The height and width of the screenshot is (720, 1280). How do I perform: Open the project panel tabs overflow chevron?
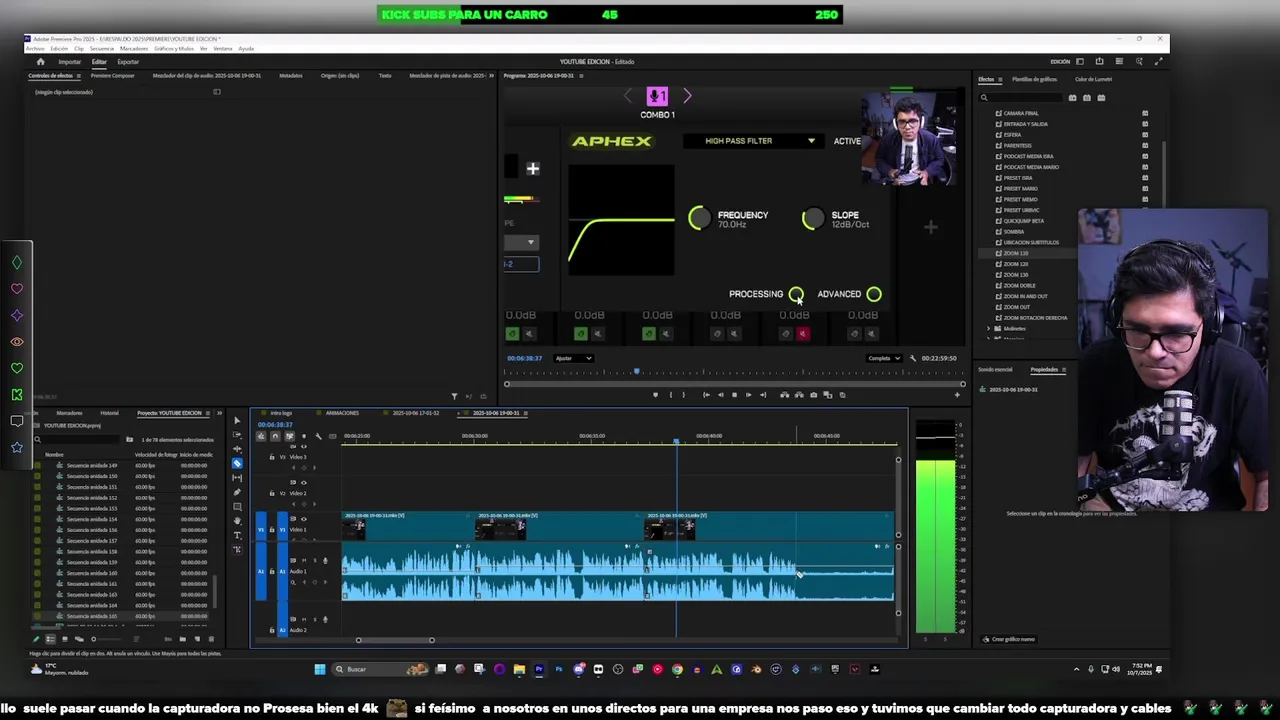[x=220, y=413]
